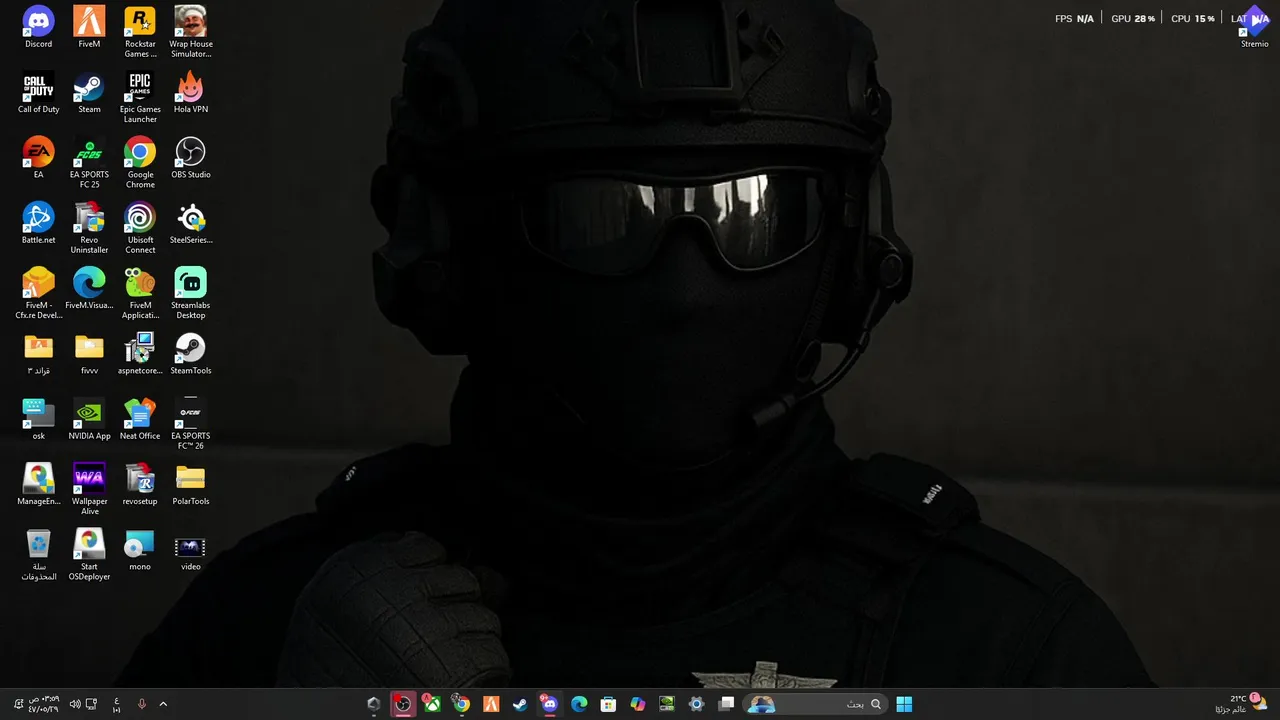Open the NVIDIA app in the taskbar
The width and height of the screenshot is (1280, 720).
[667, 704]
